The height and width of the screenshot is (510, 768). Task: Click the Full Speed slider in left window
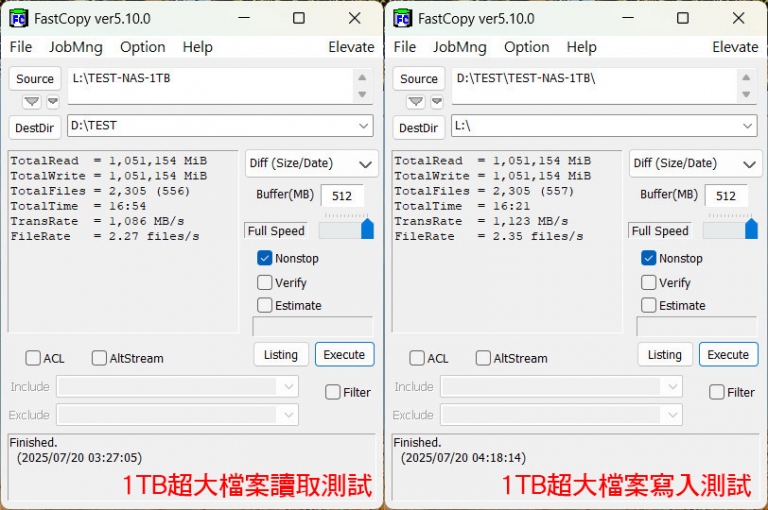[346, 229]
